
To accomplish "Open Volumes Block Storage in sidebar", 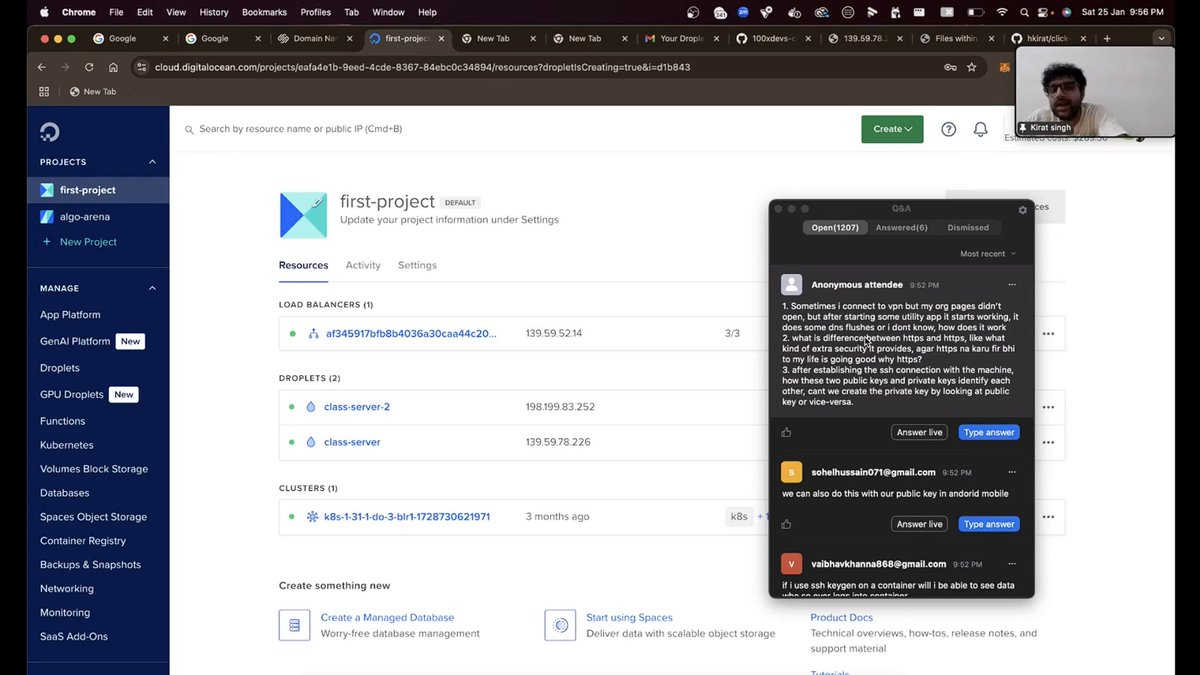I will coord(94,469).
